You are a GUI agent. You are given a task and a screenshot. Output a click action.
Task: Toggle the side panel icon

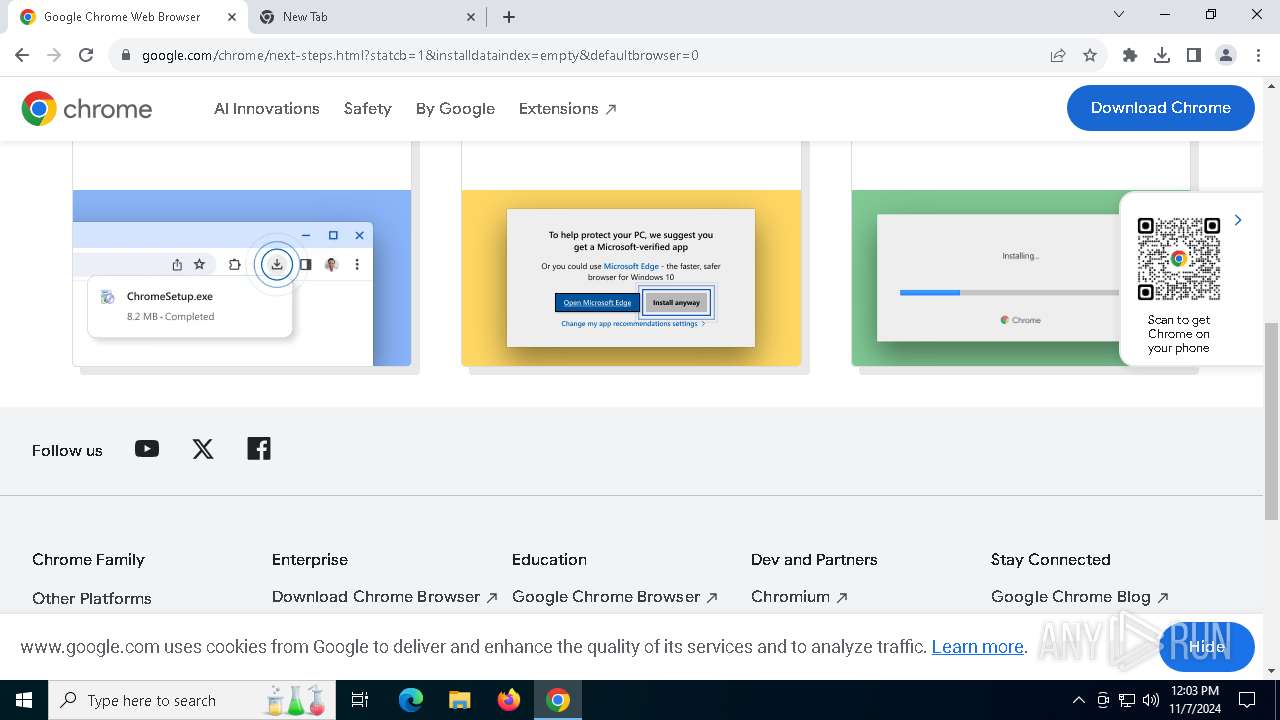(x=1194, y=55)
